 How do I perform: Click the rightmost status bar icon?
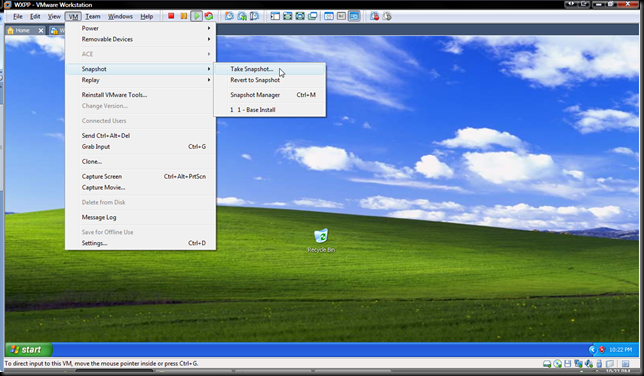626,364
